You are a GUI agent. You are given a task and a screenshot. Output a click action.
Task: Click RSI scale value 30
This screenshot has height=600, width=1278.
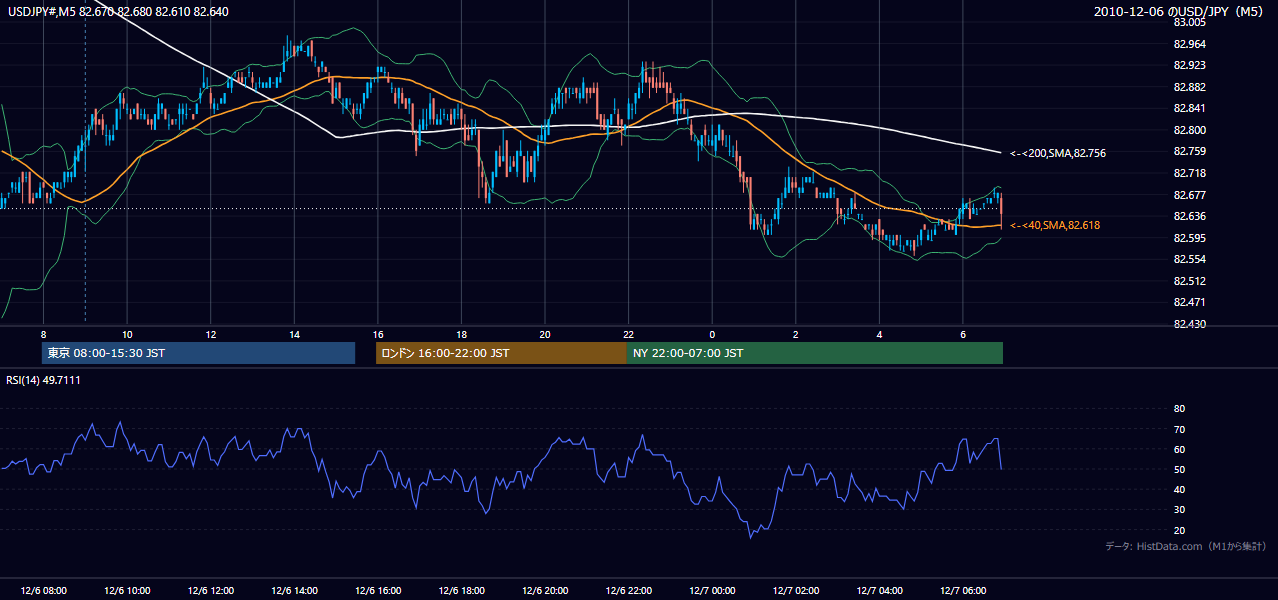coord(1179,510)
